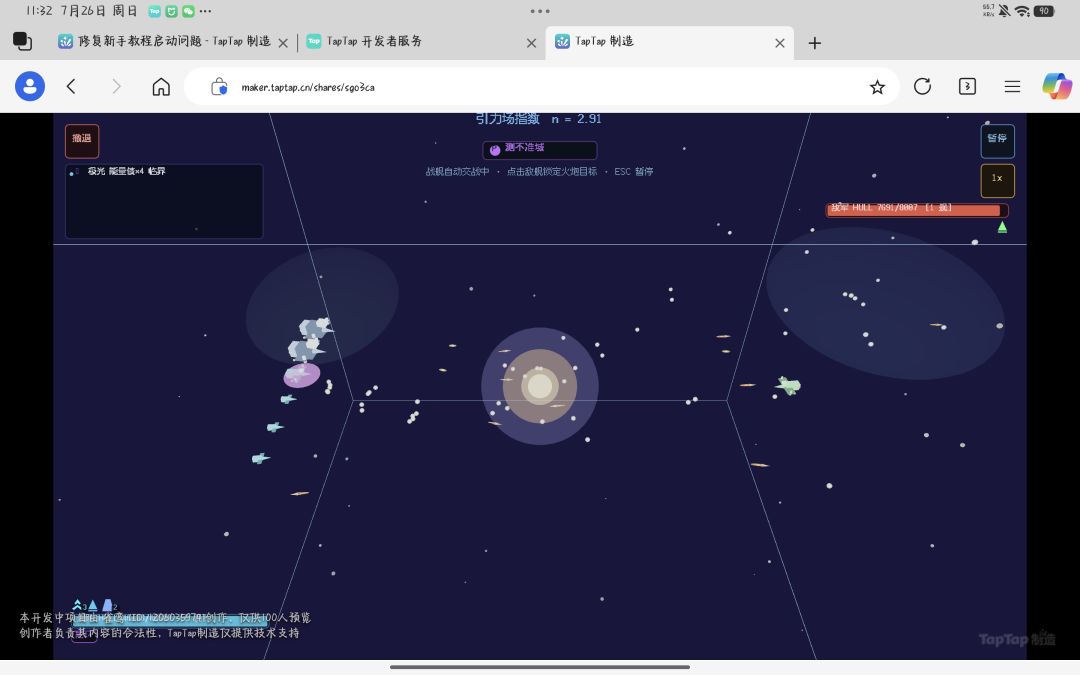The height and width of the screenshot is (675, 1080).
Task: Go forward to next page
Action: (116, 87)
